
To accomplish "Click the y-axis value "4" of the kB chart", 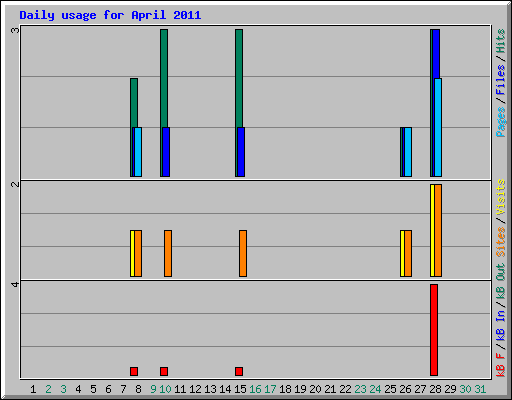I will (x=15, y=284).
